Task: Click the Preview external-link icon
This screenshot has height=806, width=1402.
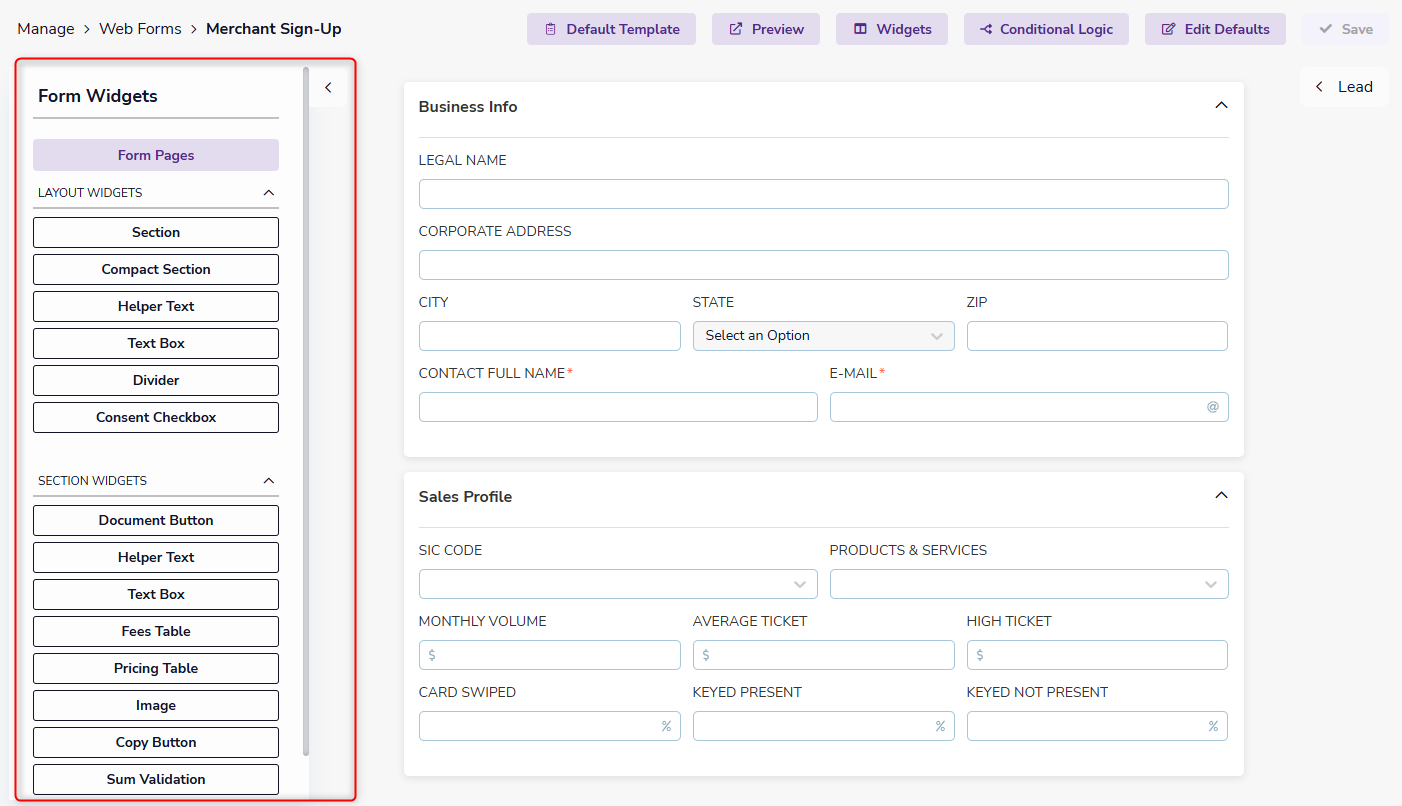Action: tap(736, 29)
